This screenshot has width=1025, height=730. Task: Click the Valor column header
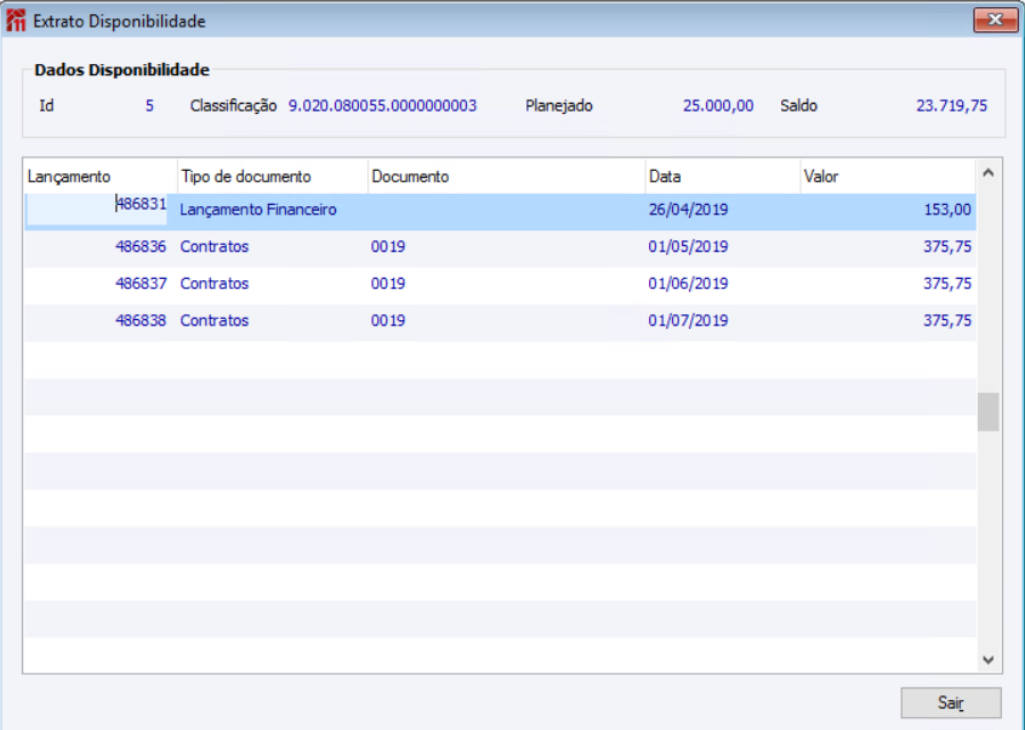click(x=888, y=176)
